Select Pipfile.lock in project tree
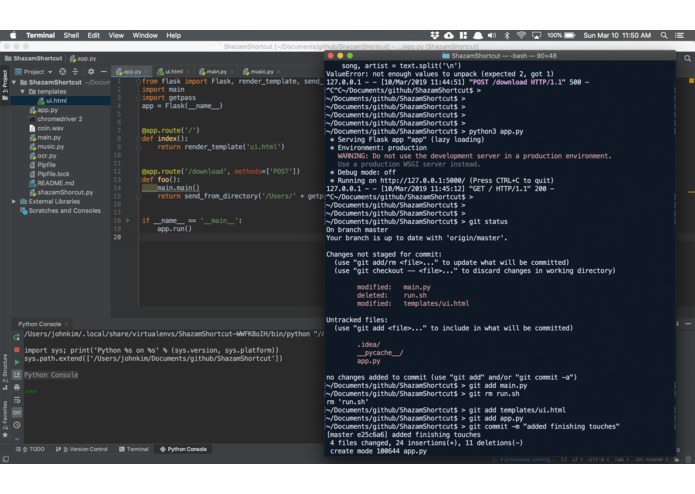Screen dimensions: 695x494 [49, 174]
